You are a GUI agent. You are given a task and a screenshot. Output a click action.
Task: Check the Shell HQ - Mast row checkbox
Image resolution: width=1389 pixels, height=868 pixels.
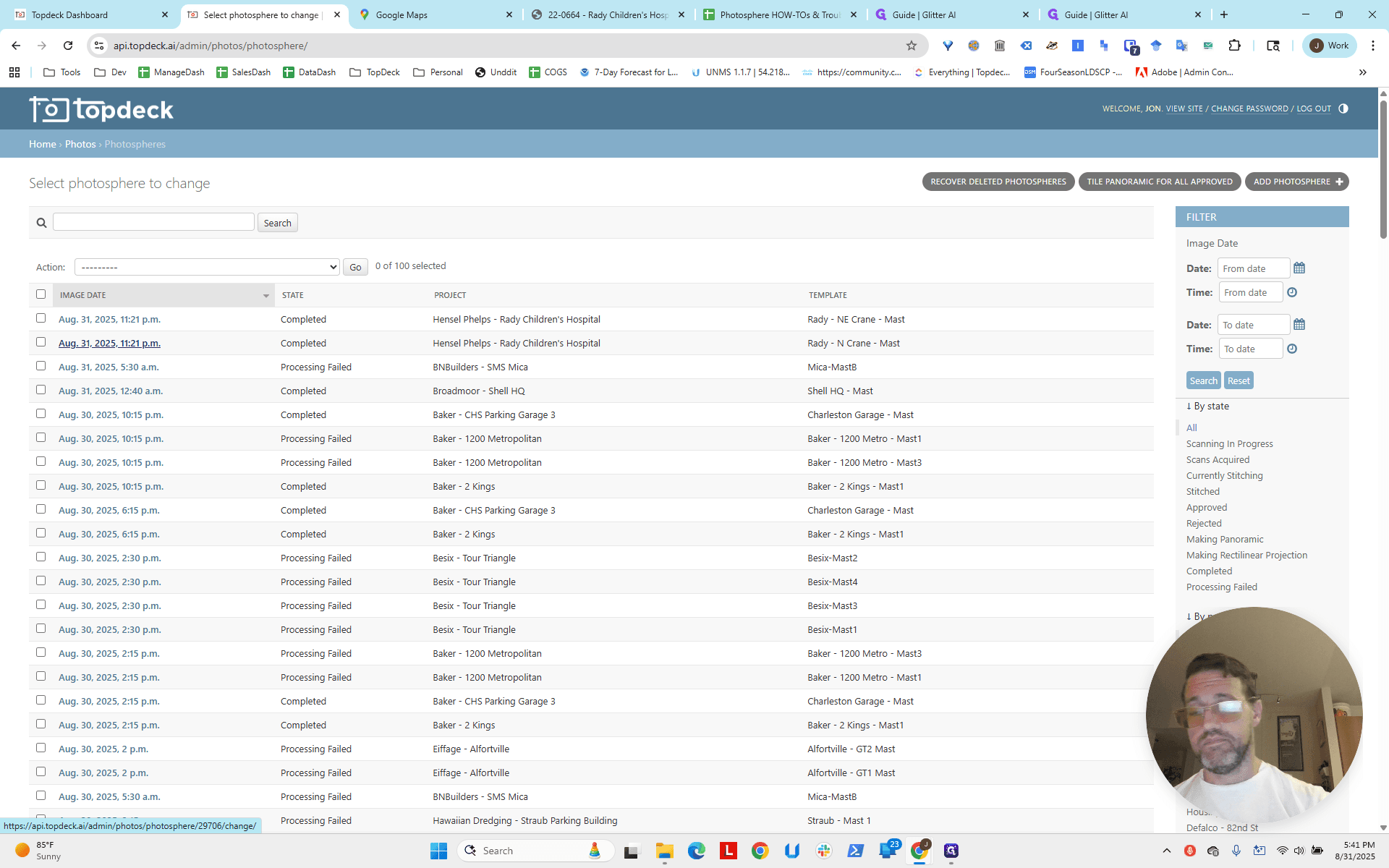pos(41,390)
